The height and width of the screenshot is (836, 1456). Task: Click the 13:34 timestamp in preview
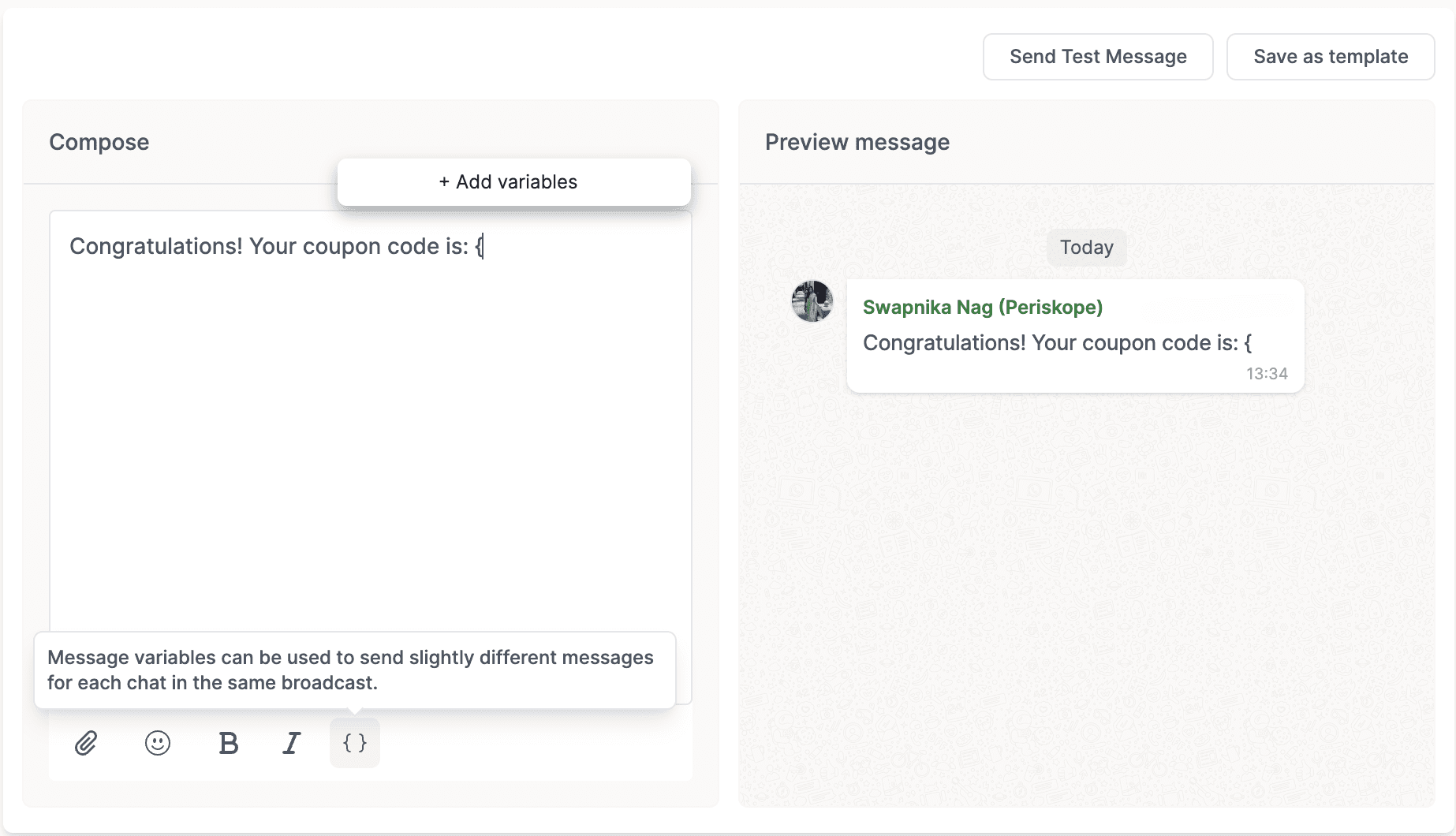point(1267,374)
